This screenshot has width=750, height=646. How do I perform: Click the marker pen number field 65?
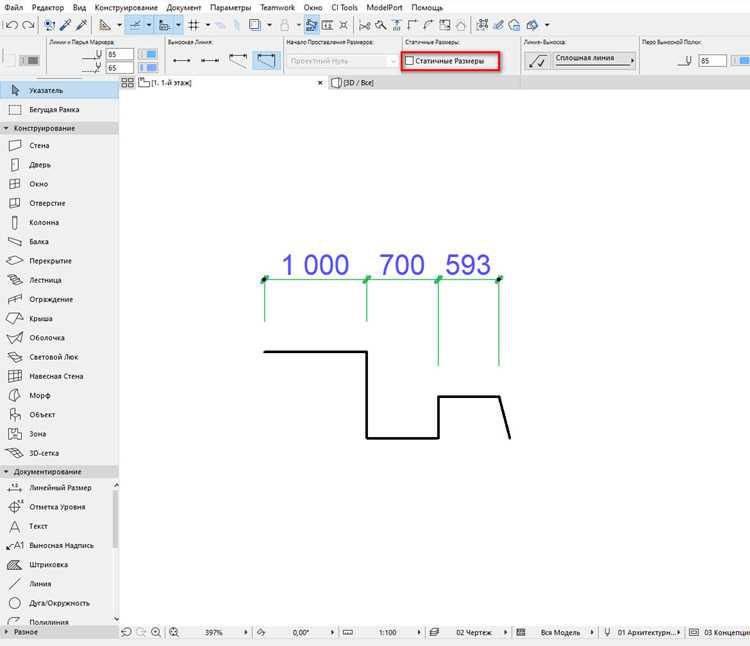pos(120,68)
